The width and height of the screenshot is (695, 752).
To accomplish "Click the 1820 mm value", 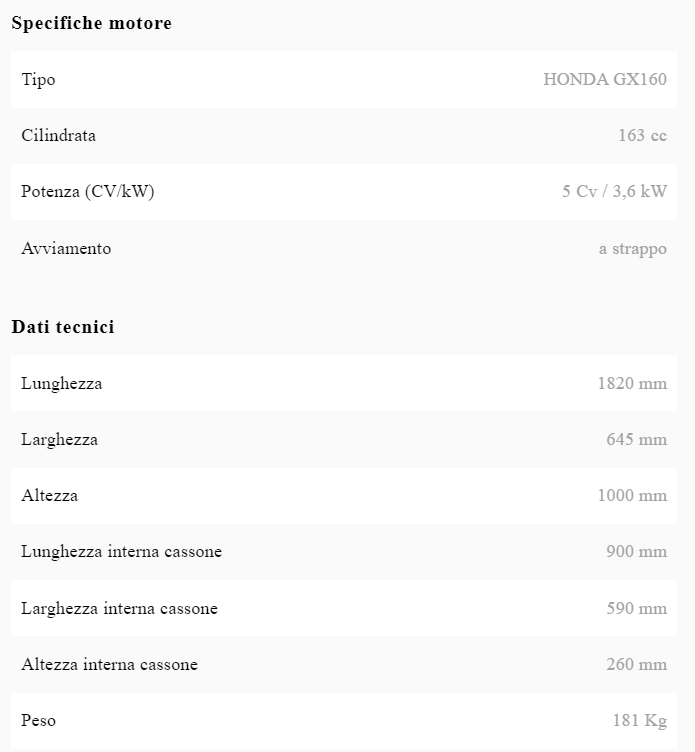I will click(632, 383).
